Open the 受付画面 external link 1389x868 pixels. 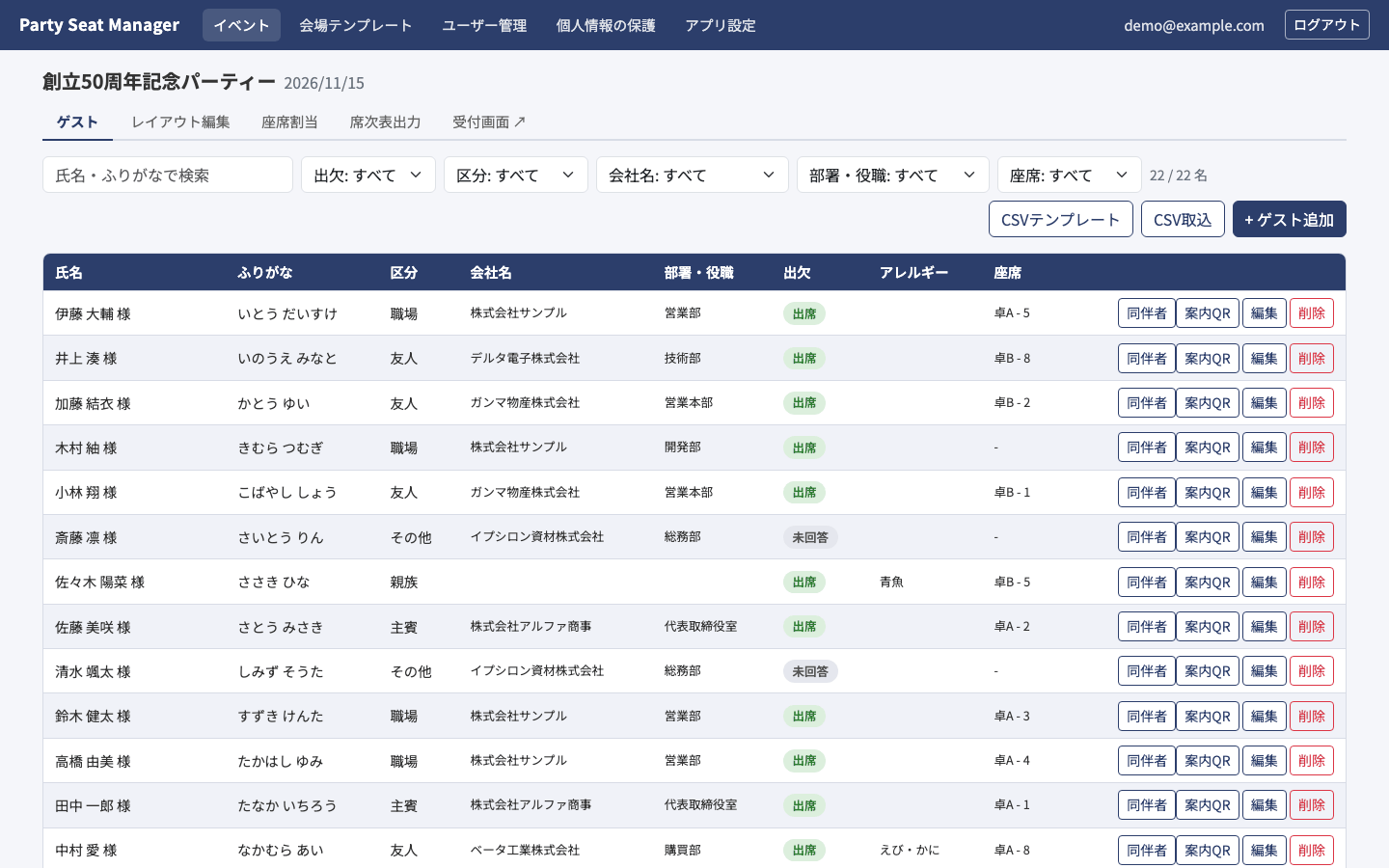[x=489, y=122]
